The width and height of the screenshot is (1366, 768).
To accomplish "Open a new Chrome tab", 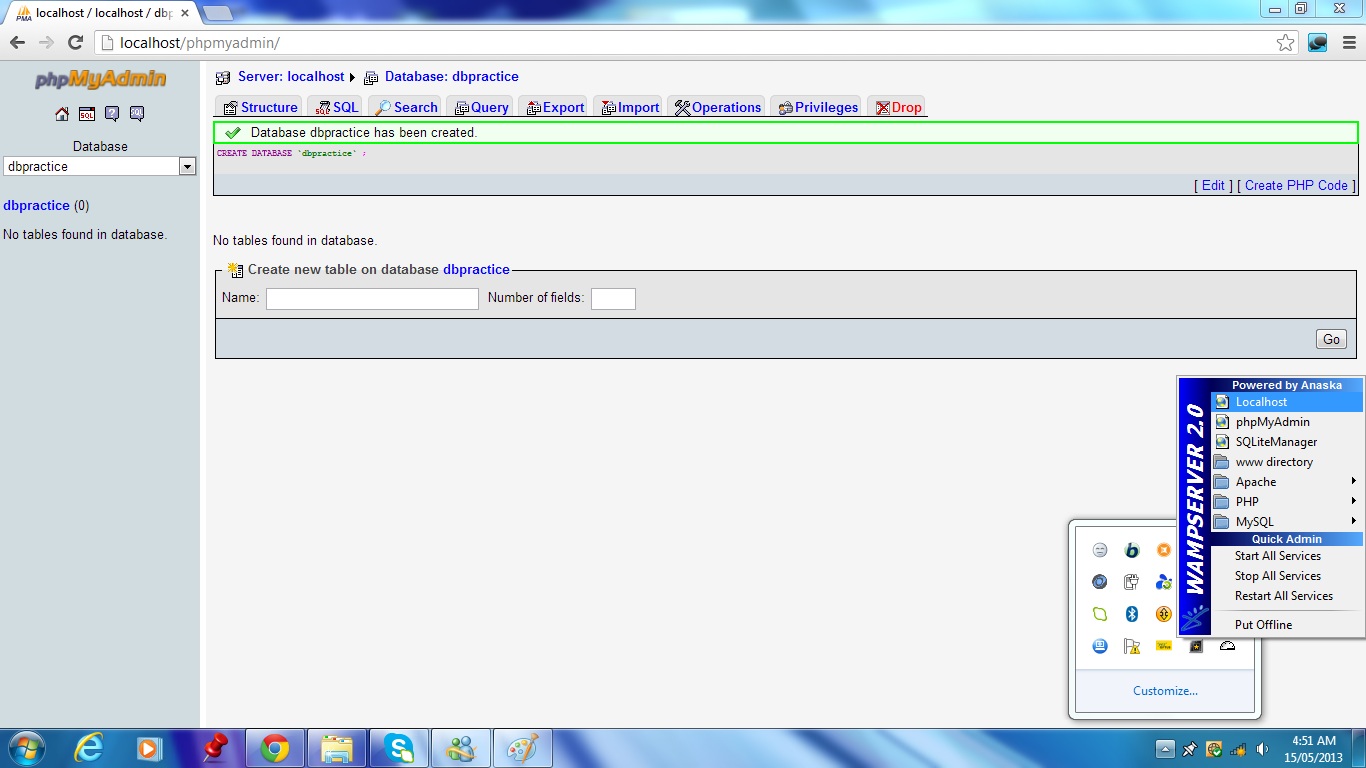I will point(217,13).
